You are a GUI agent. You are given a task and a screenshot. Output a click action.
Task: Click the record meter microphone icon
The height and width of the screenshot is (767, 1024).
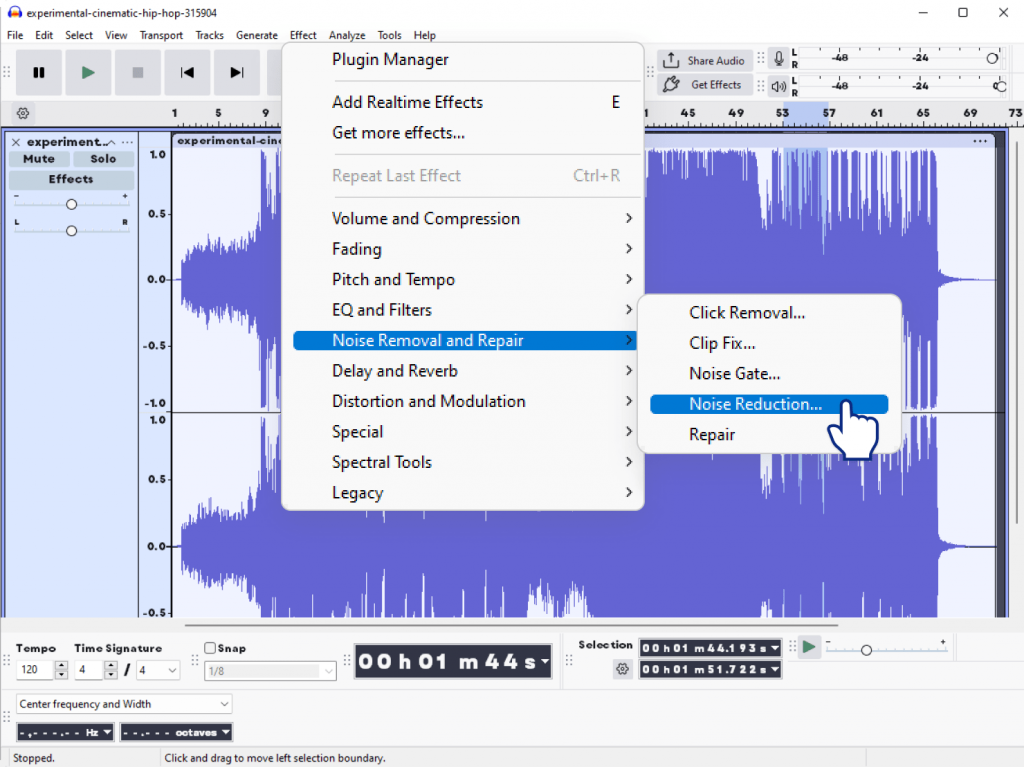(778, 59)
